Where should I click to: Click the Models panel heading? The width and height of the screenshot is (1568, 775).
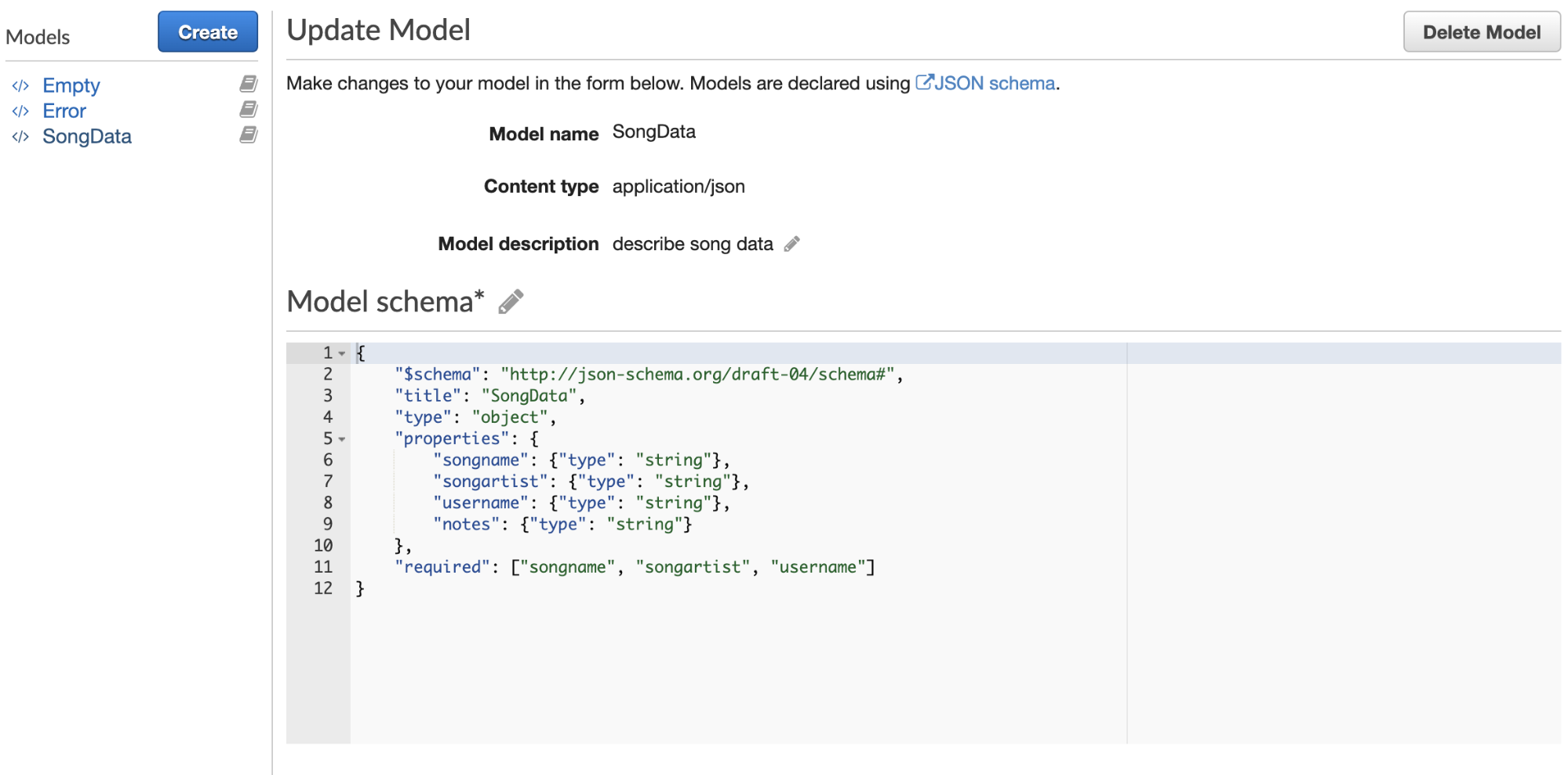point(36,35)
